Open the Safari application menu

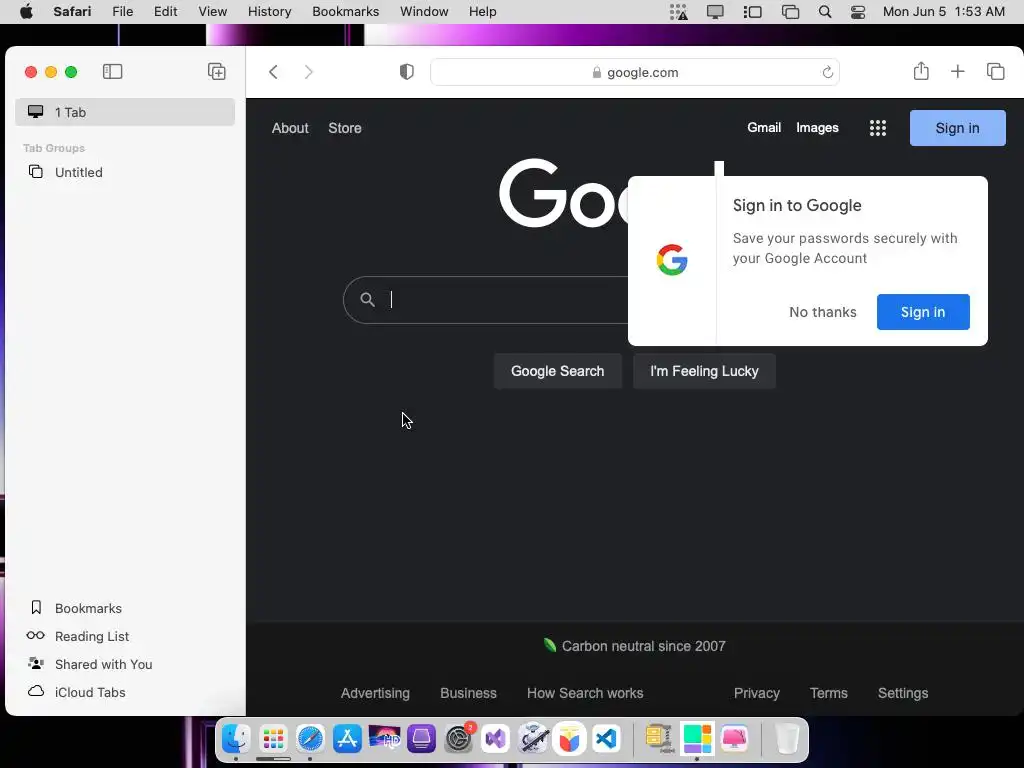click(72, 12)
